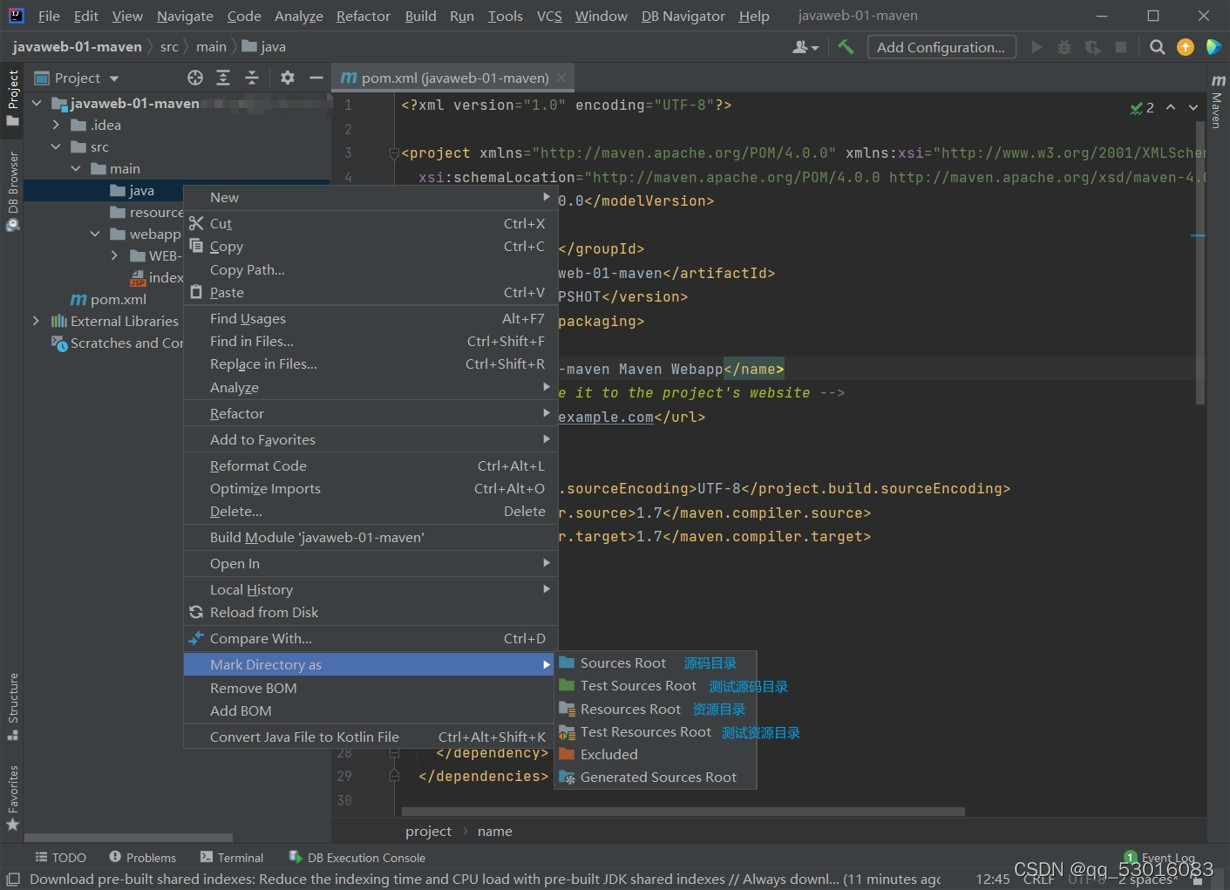Click the name breadcrumb below editor
Screen dimensions: 1230x890
click(495, 831)
